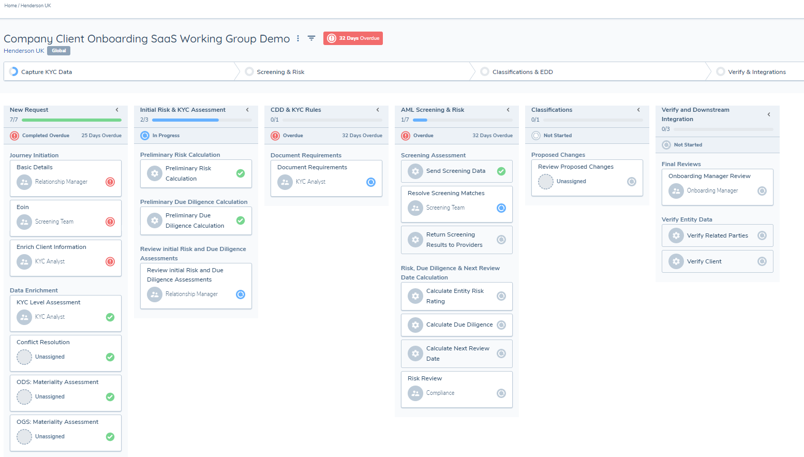Click the in-progress icon on Resolve Screening Matches
This screenshot has width=804, height=457.
point(501,208)
